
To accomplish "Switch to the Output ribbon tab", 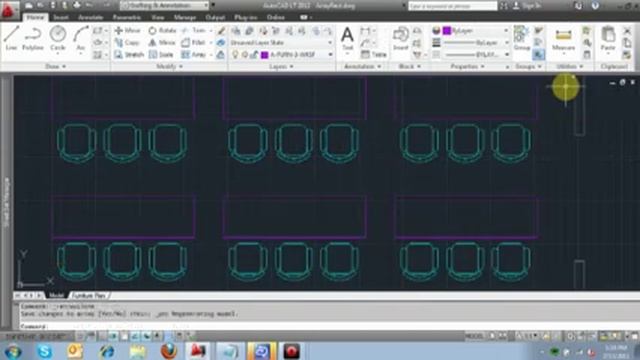I will 215,17.
